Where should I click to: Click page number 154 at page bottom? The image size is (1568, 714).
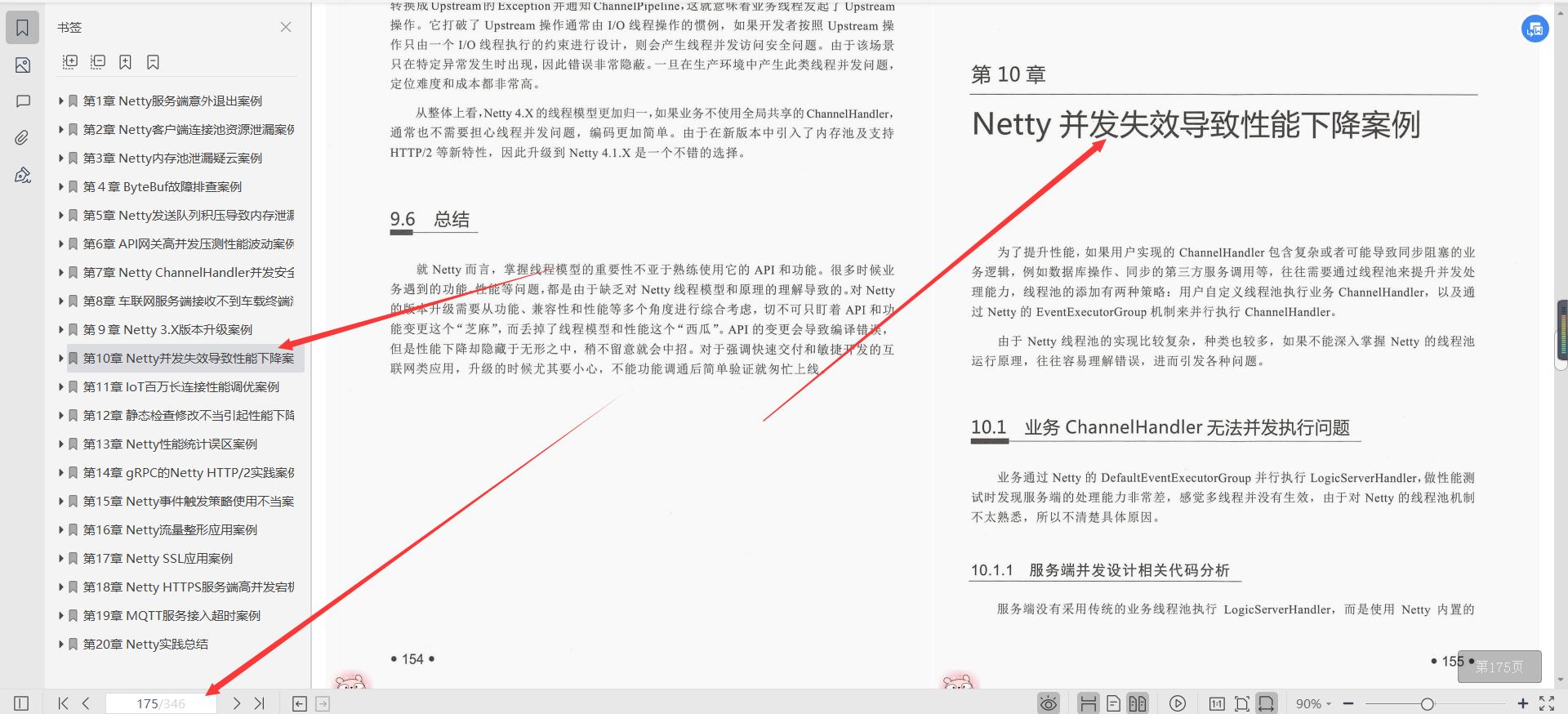[x=412, y=659]
